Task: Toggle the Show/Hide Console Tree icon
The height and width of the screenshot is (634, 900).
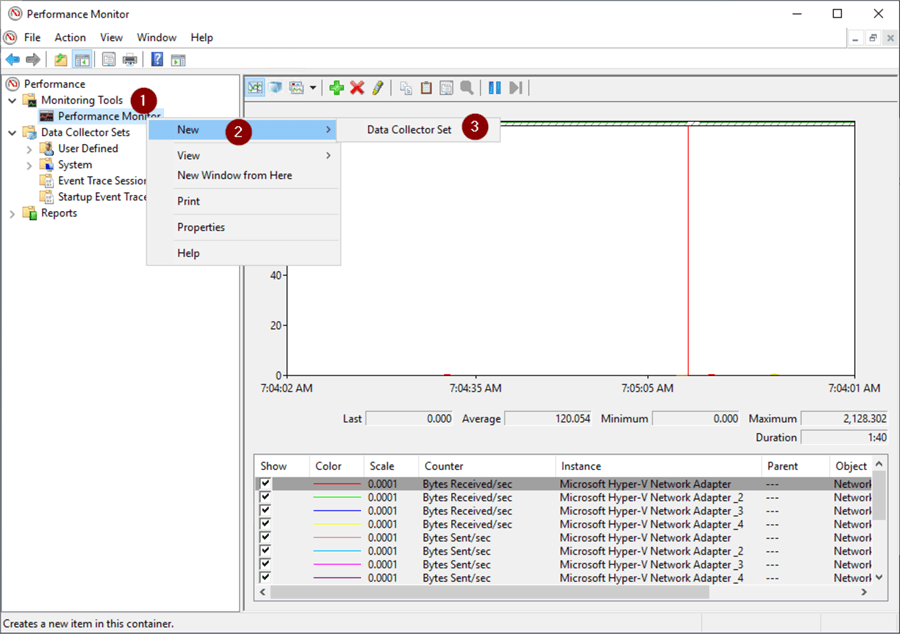Action: pyautogui.click(x=82, y=59)
